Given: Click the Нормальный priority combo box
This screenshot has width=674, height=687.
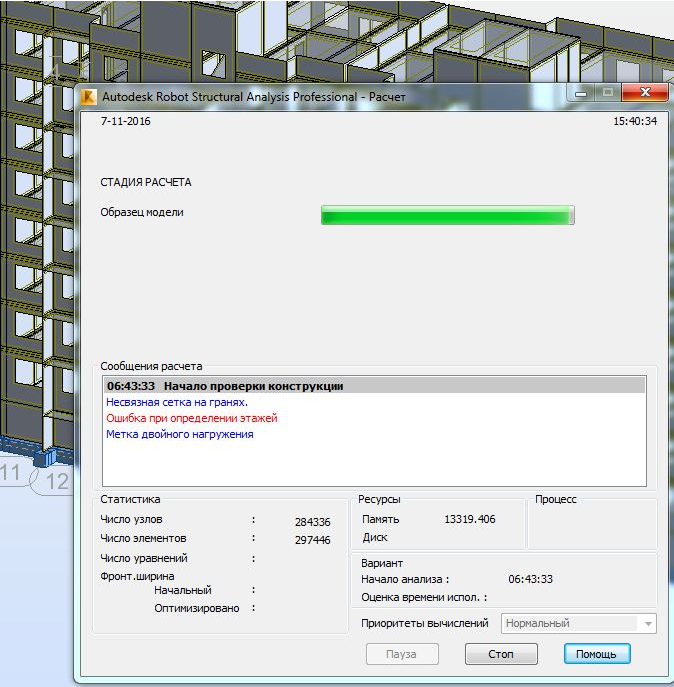Looking at the screenshot, I should (x=570, y=624).
